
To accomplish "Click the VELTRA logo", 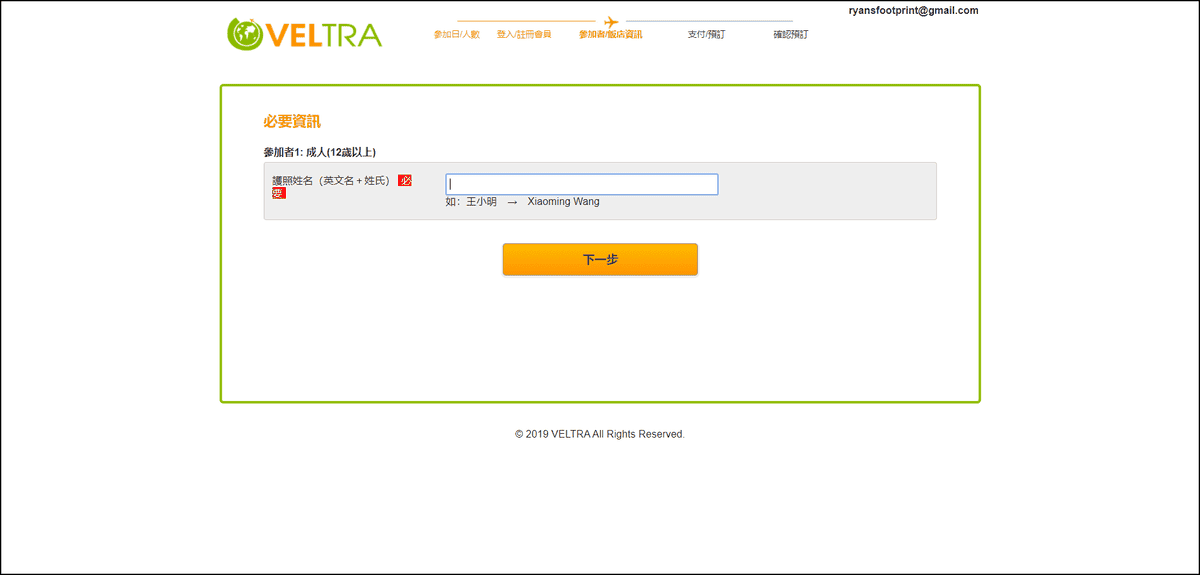I will 304,34.
